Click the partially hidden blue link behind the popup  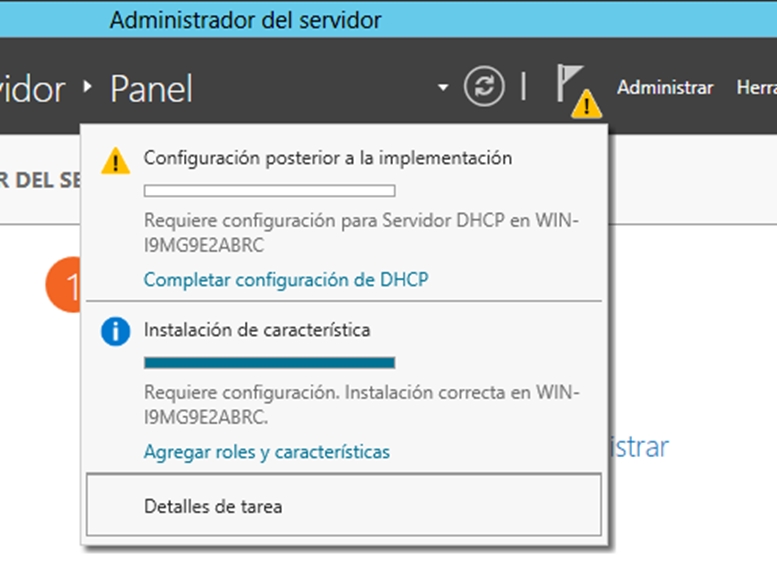point(638,447)
